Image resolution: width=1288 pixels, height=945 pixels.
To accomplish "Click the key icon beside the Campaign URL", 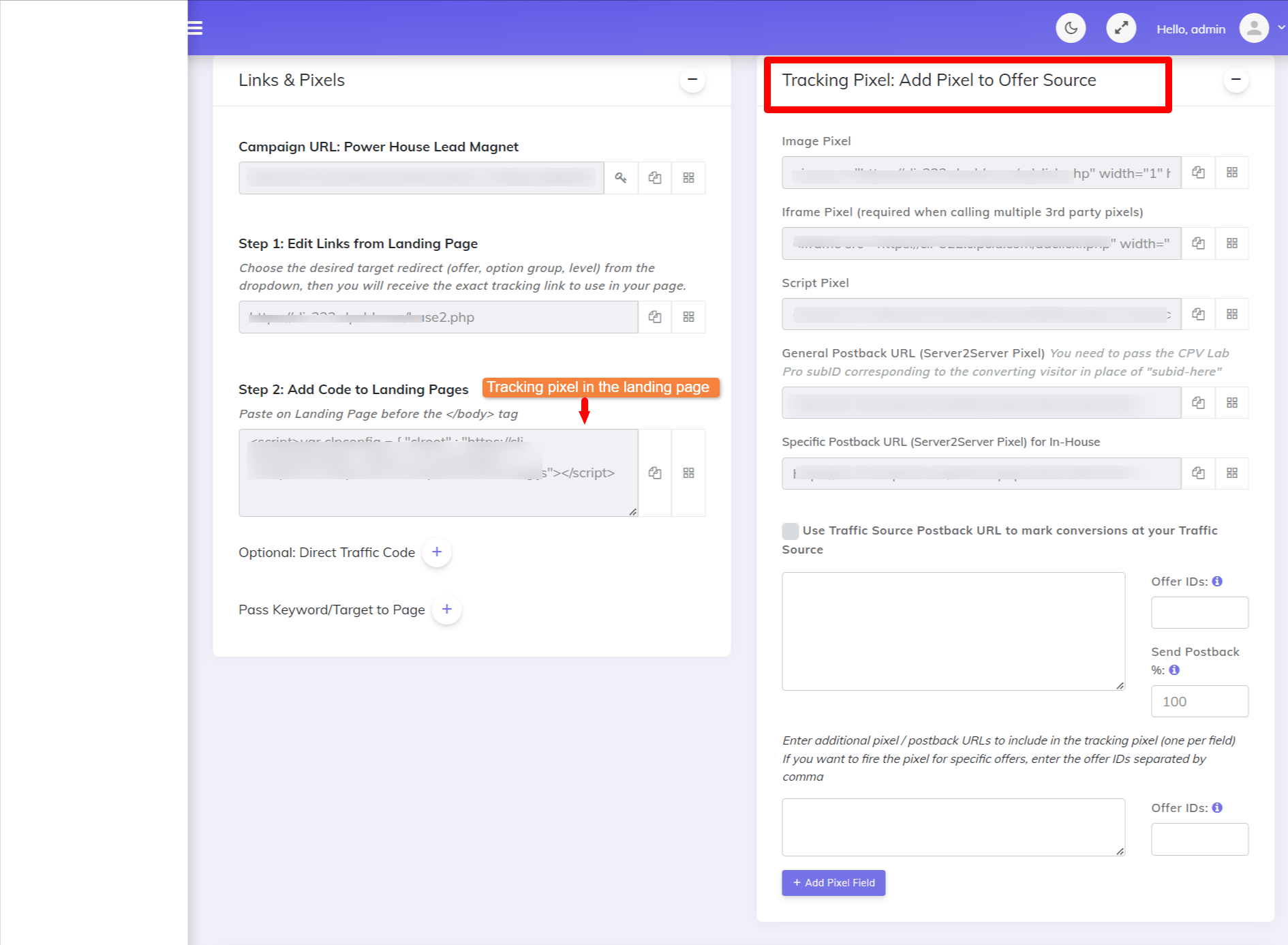I will pos(620,177).
